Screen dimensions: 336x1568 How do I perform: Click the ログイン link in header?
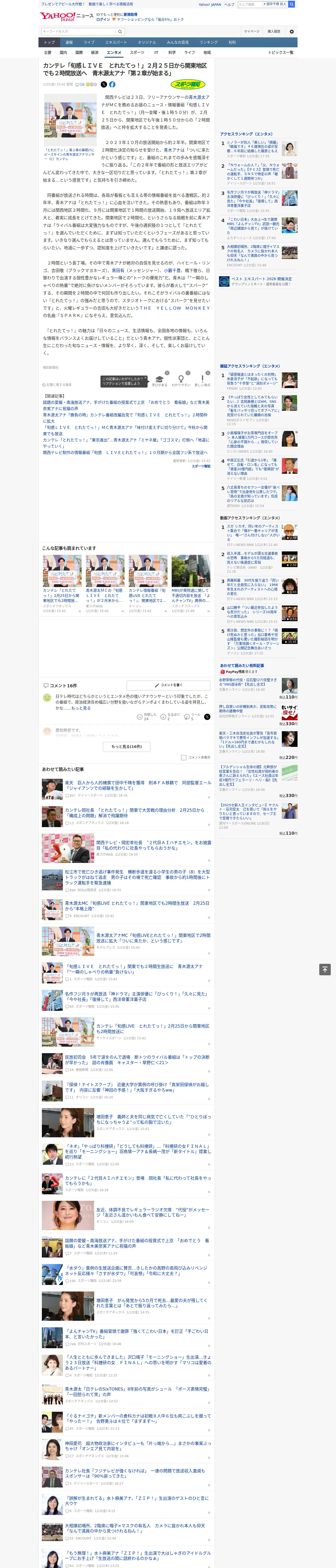click(103, 20)
